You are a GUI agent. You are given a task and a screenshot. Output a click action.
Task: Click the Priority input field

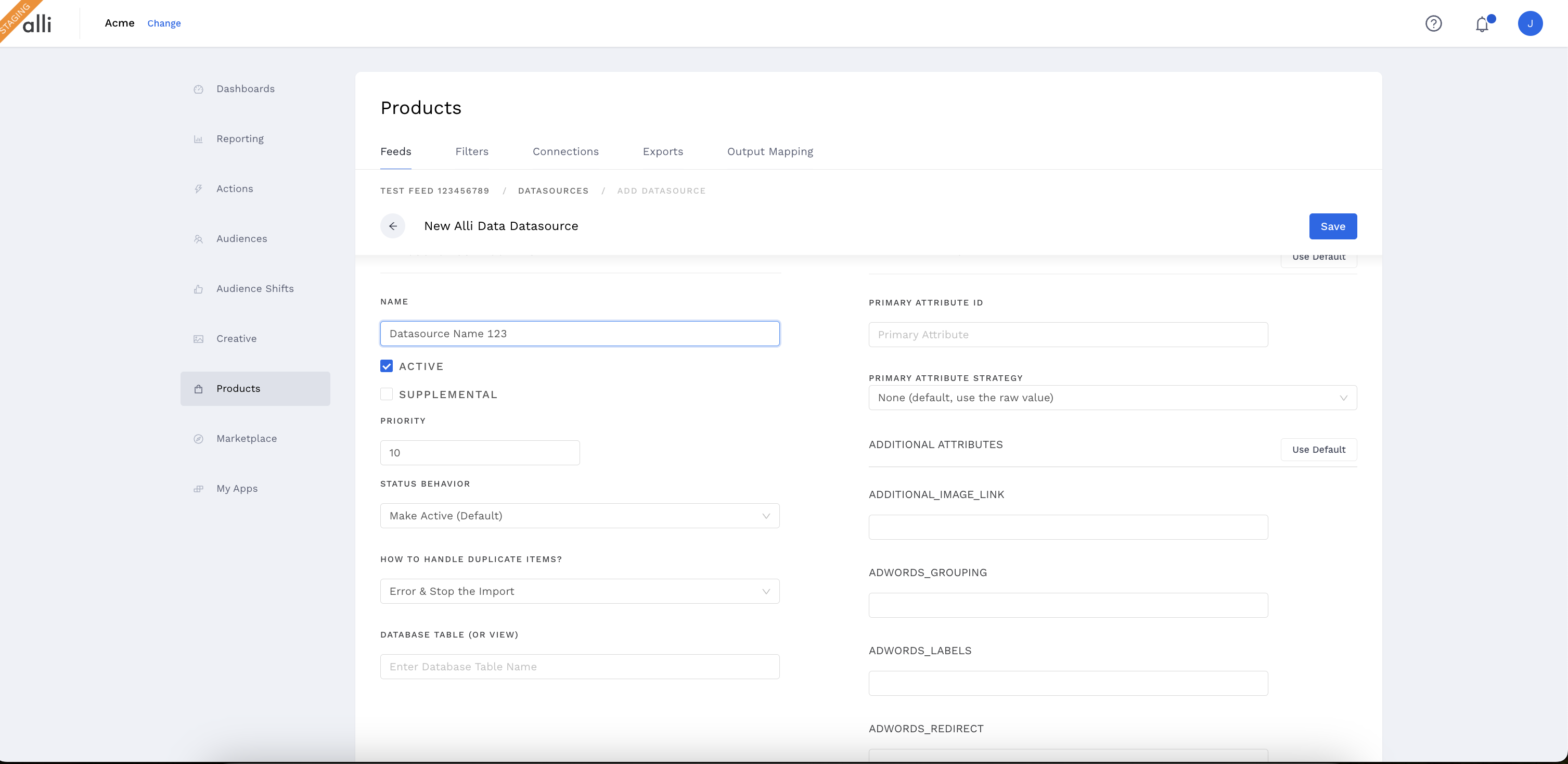[480, 453]
